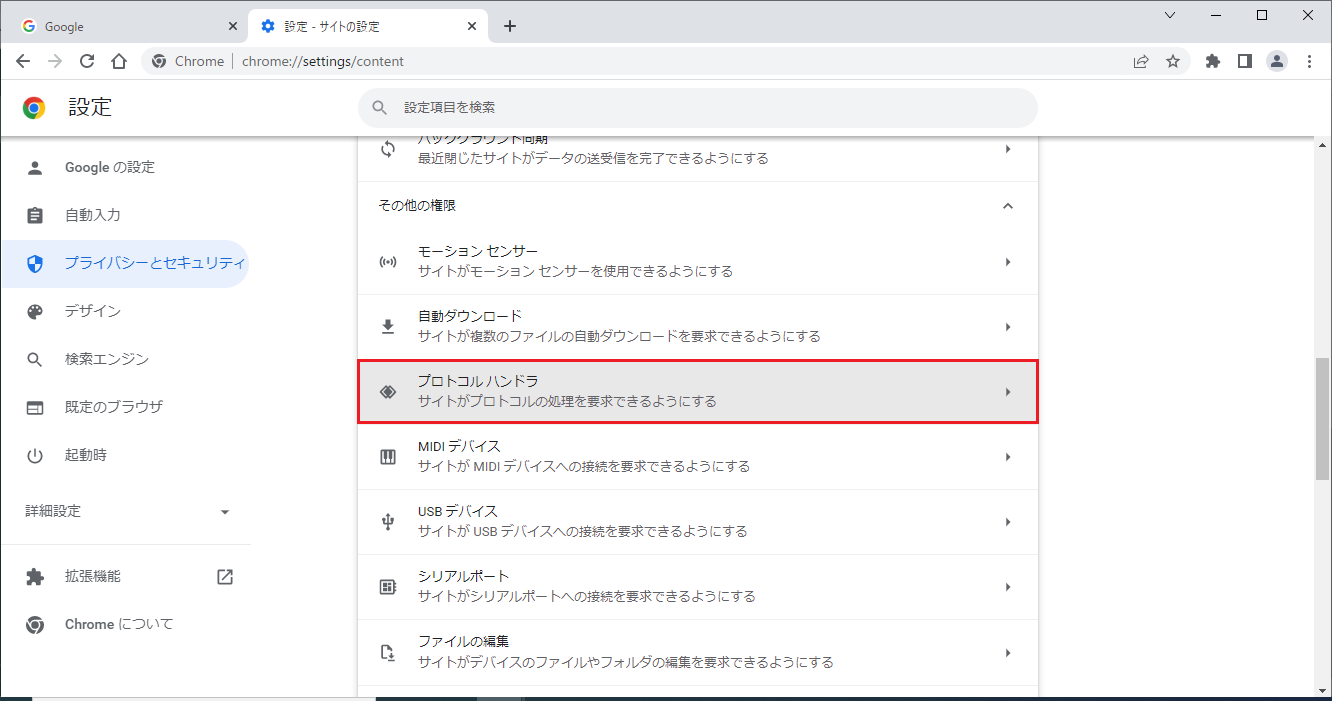The height and width of the screenshot is (701, 1332).
Task: Open the extensions puzzle piece icon
Action: 1213,61
